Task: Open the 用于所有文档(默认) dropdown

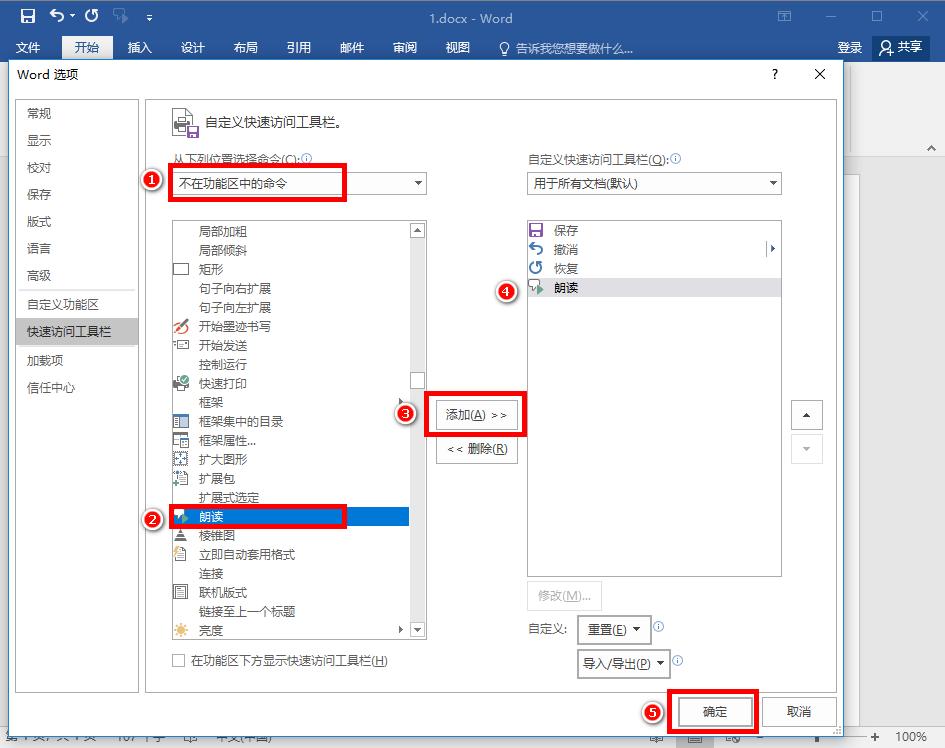Action: 770,183
